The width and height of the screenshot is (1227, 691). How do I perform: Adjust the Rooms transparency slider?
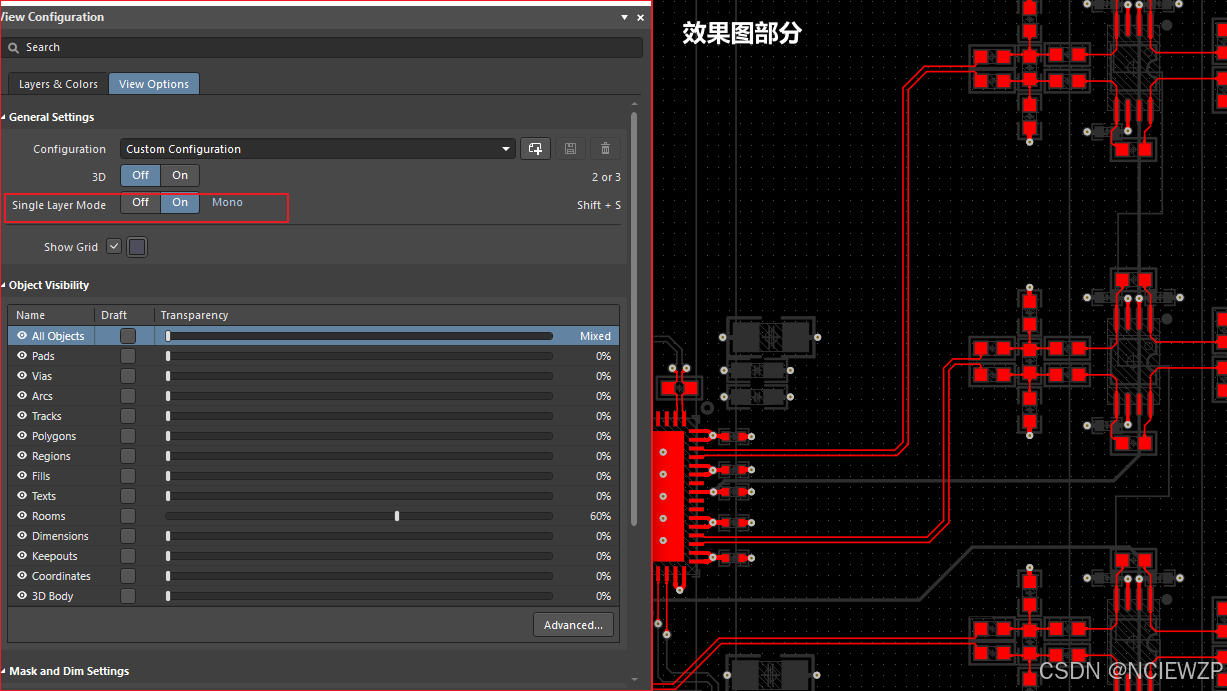pos(397,516)
